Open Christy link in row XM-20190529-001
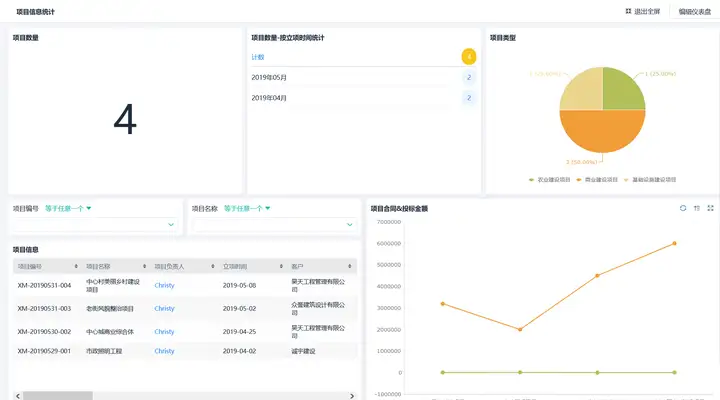This screenshot has height=400, width=720. coord(164,351)
